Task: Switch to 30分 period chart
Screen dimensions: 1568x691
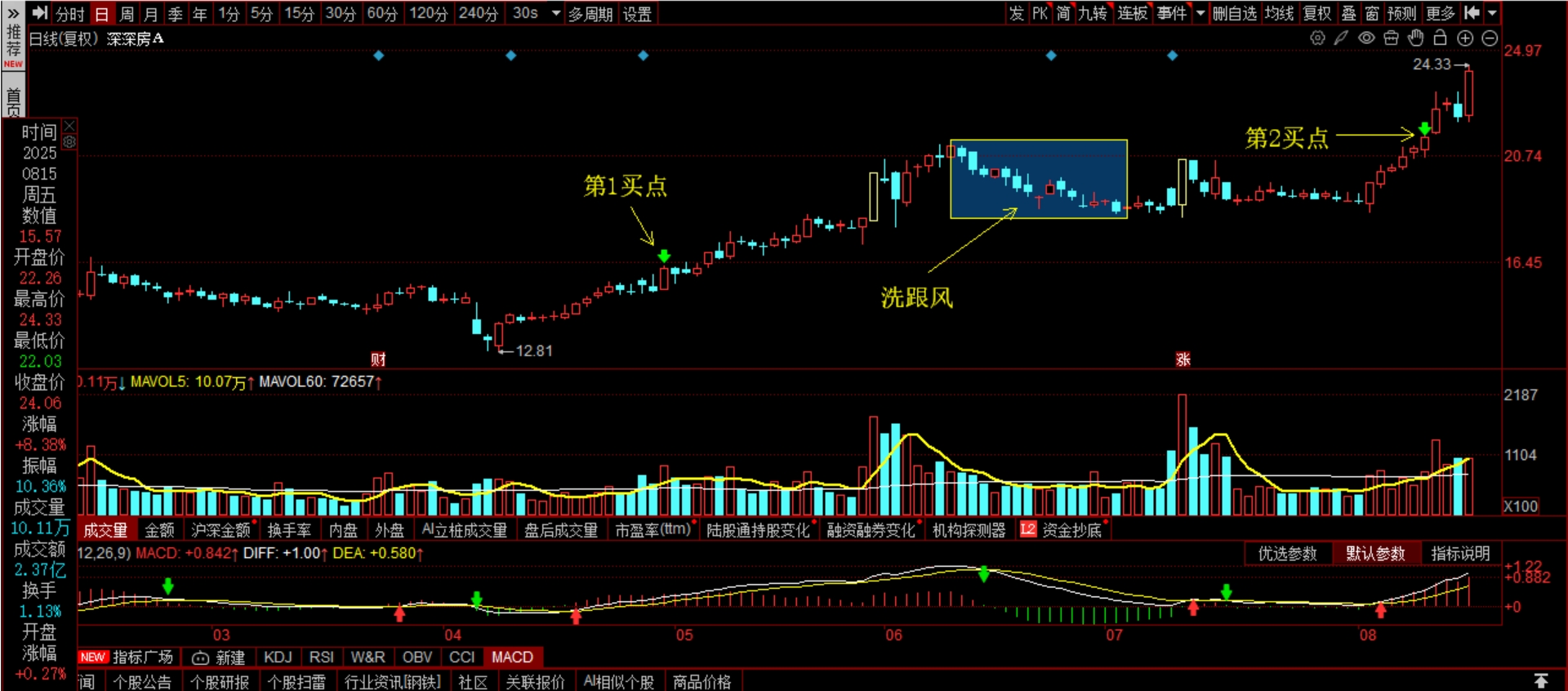Action: 341,13
